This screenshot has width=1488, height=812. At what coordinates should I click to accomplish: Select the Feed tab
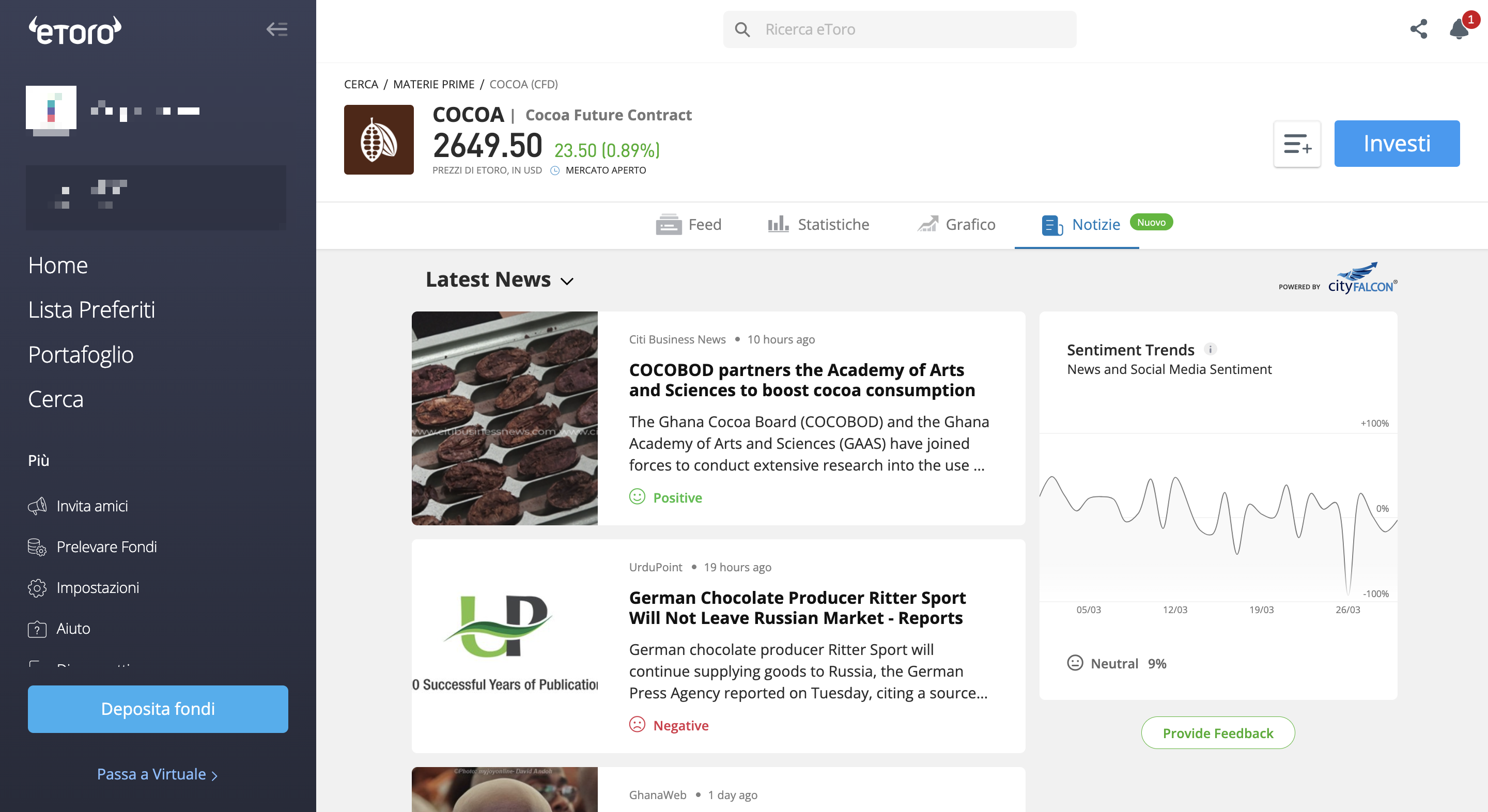689,224
